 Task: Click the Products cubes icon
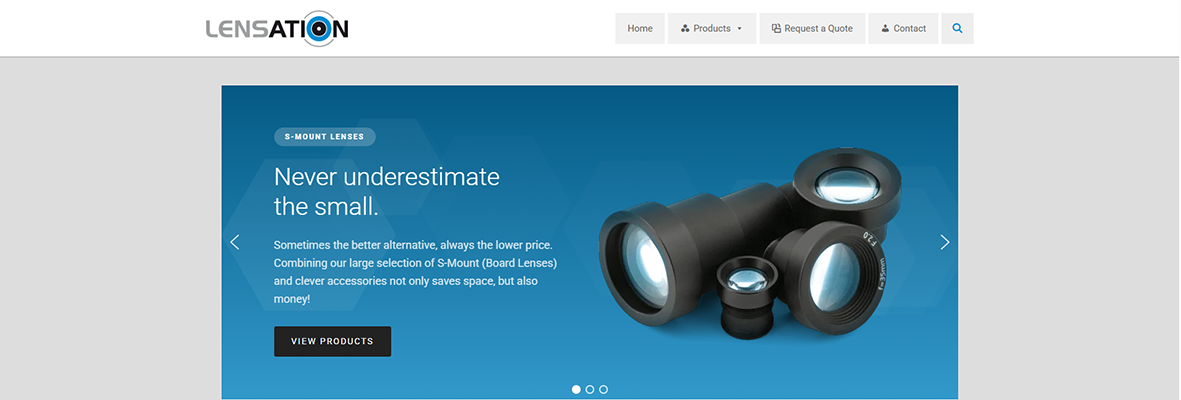pyautogui.click(x=685, y=29)
